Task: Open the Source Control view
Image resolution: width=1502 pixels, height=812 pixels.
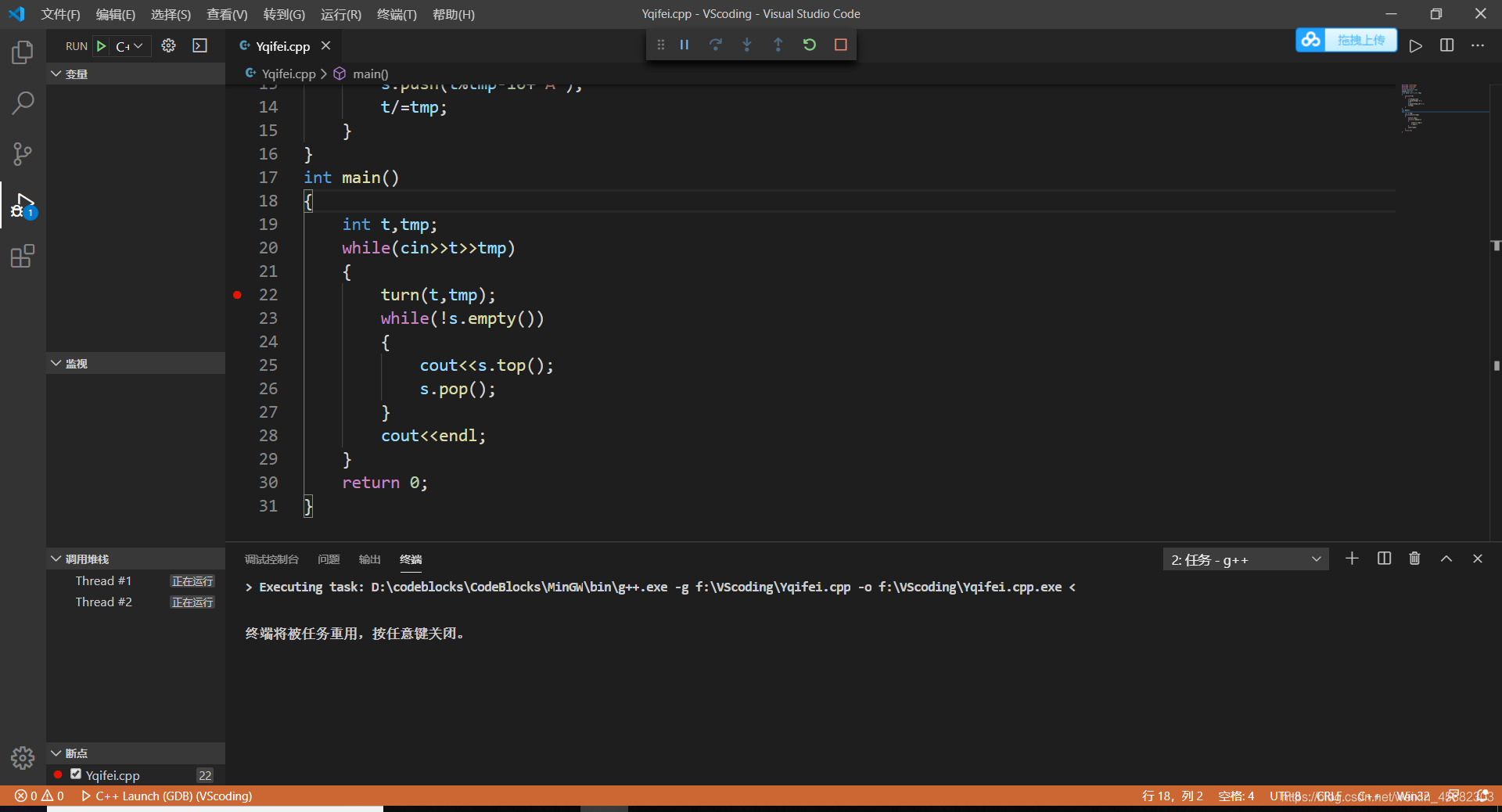Action: coord(23,154)
